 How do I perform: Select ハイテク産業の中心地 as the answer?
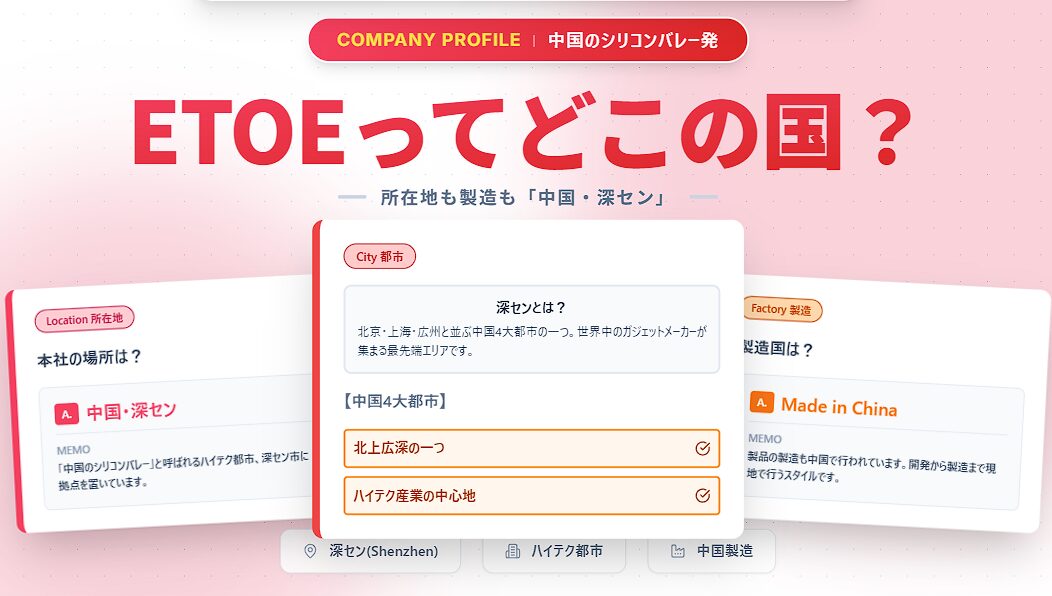click(530, 495)
